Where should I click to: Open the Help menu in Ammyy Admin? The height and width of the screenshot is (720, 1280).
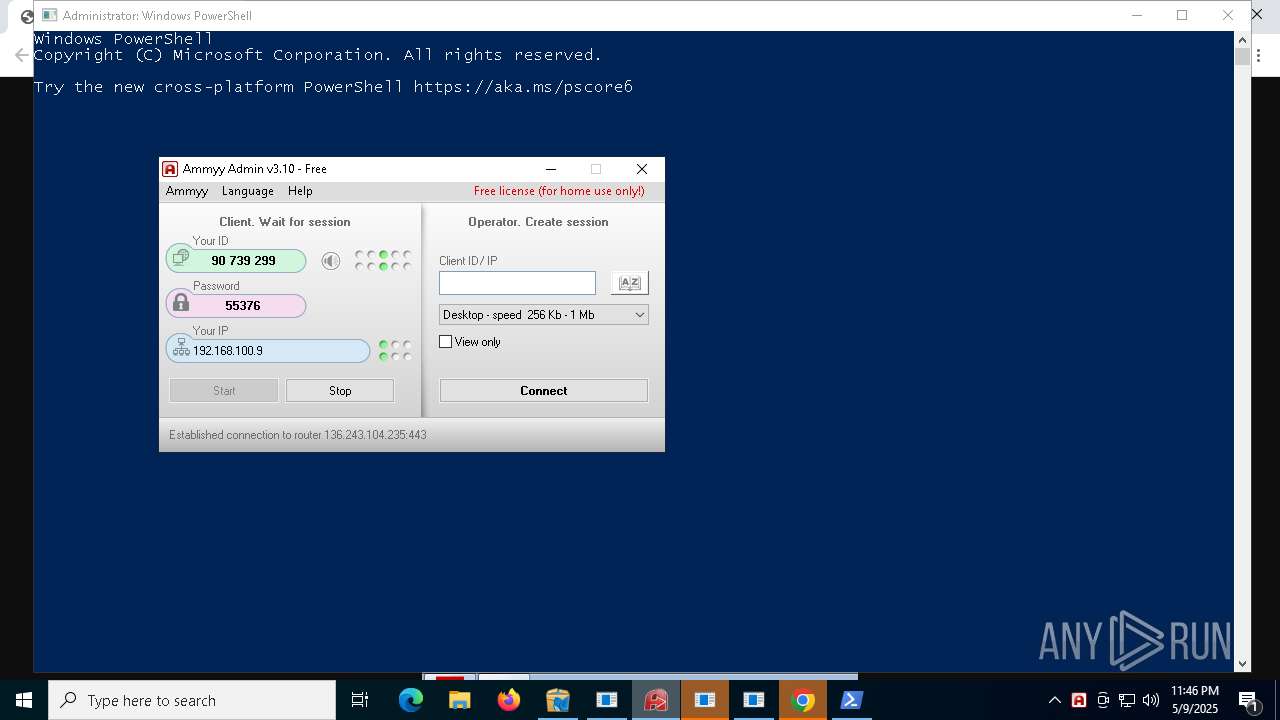coord(300,191)
